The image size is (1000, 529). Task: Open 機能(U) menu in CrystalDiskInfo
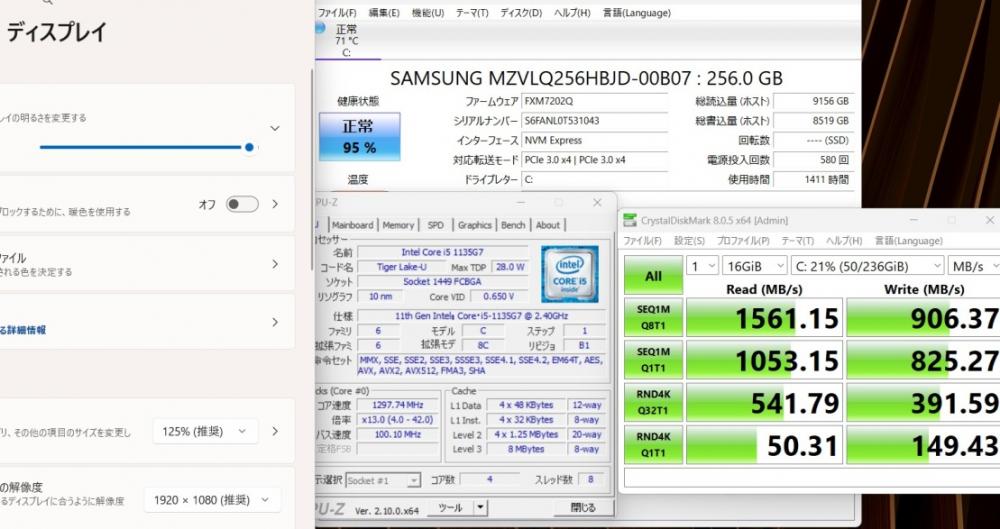[428, 13]
